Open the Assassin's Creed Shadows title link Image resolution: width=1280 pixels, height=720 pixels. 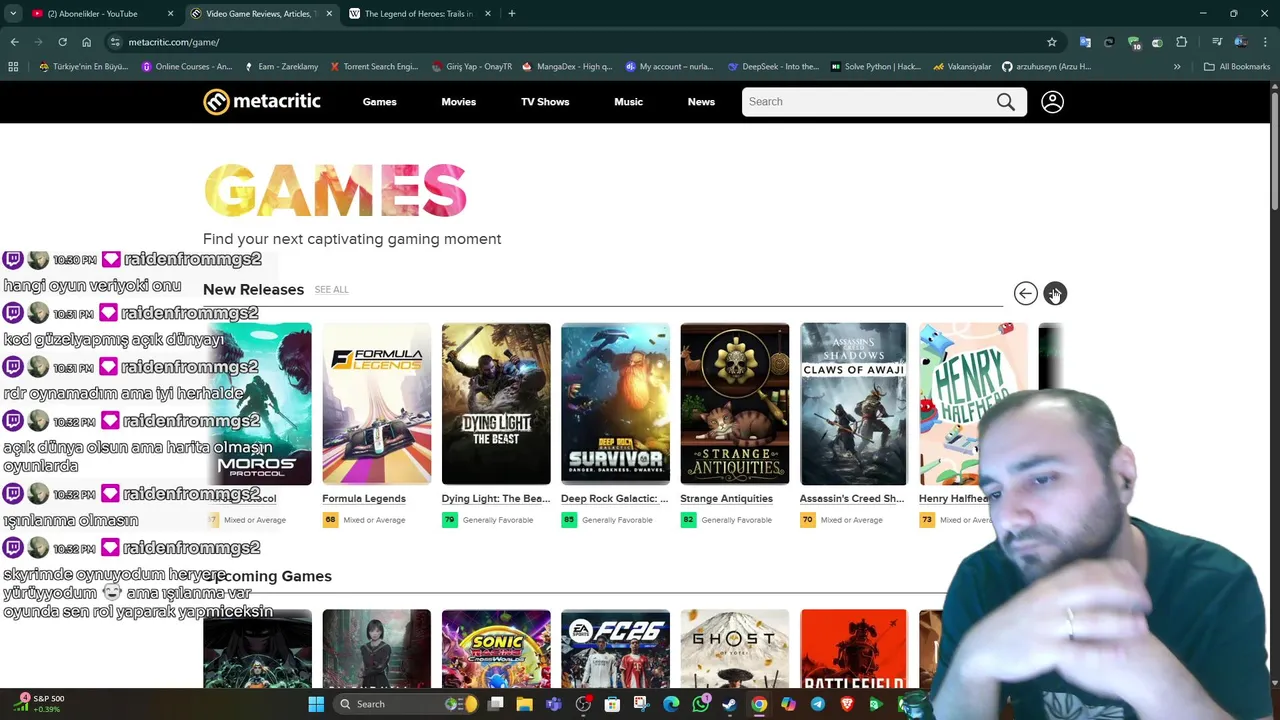pyautogui.click(x=852, y=498)
